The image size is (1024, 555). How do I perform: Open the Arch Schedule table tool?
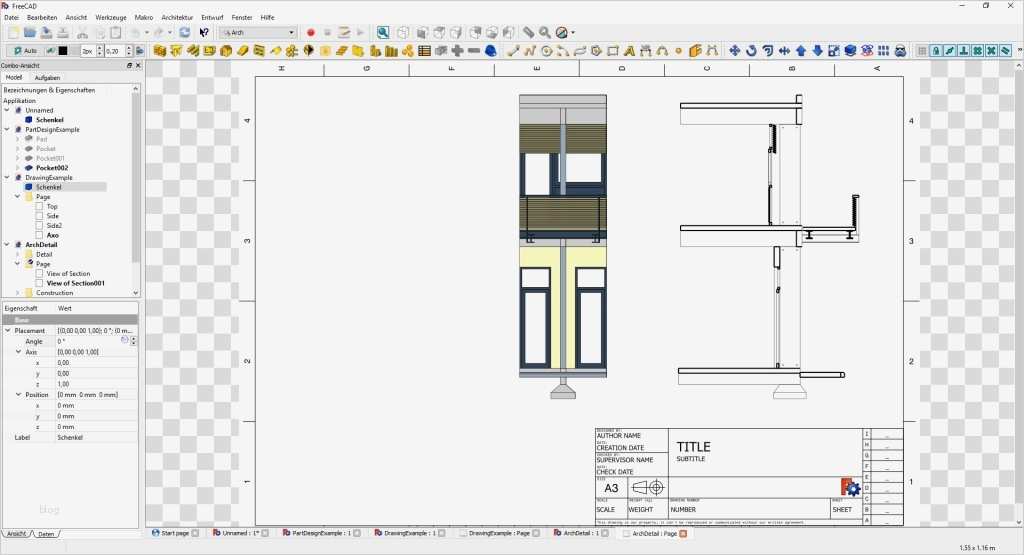(x=424, y=51)
